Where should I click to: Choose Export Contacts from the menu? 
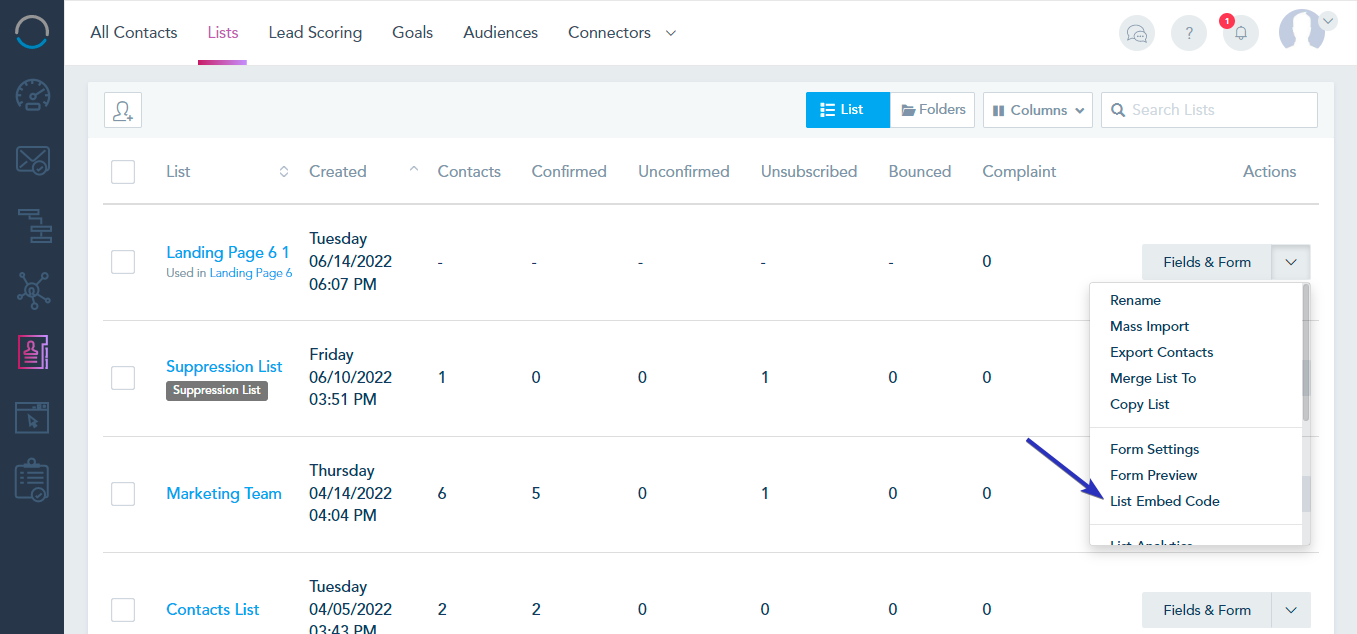coord(1162,352)
